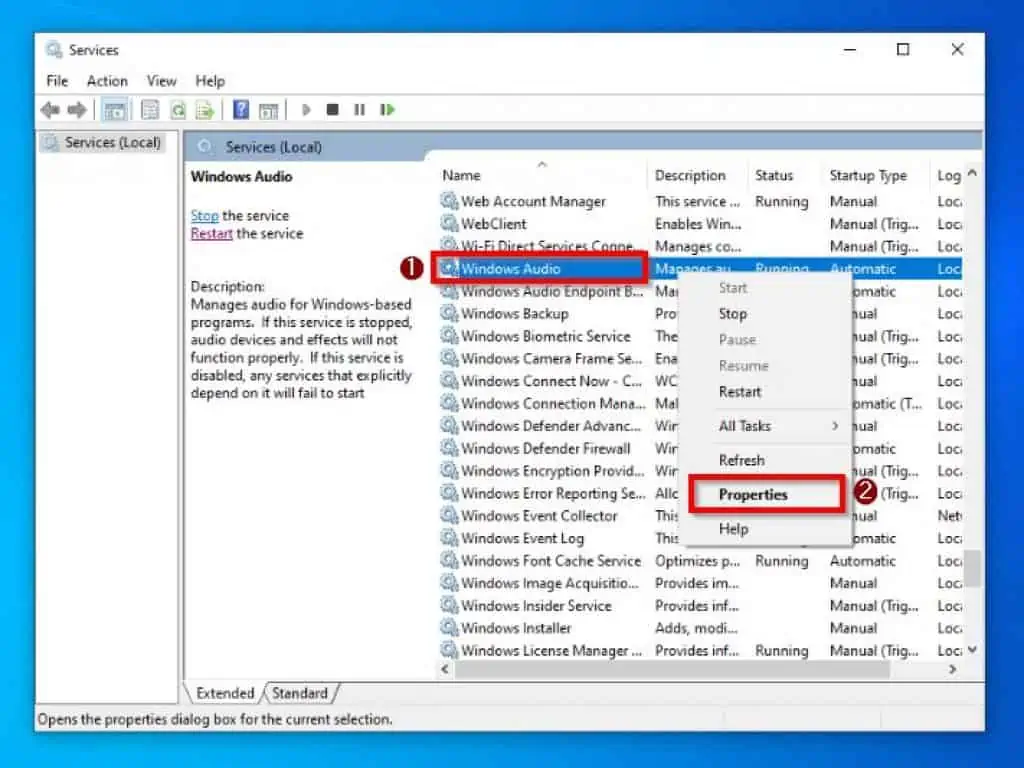The width and height of the screenshot is (1024, 768).
Task: Click the Stop Service square icon
Action: 332,109
